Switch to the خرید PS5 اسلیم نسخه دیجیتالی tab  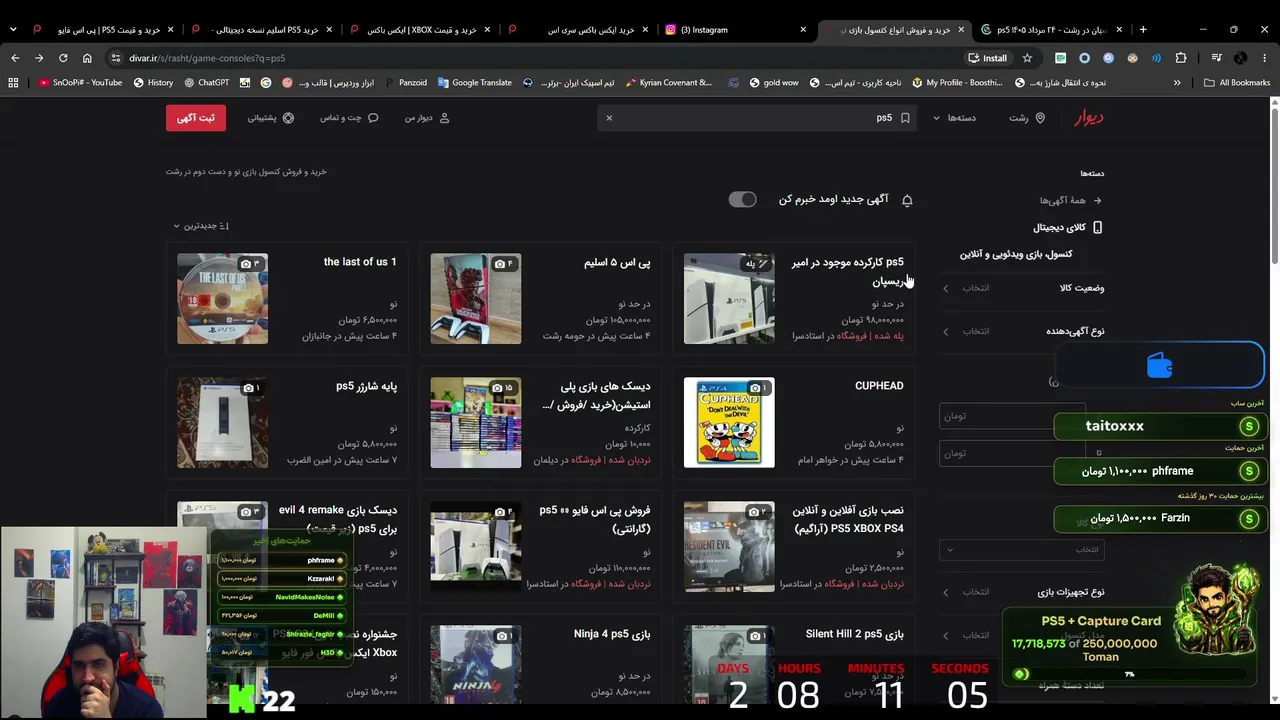pyautogui.click(x=261, y=30)
